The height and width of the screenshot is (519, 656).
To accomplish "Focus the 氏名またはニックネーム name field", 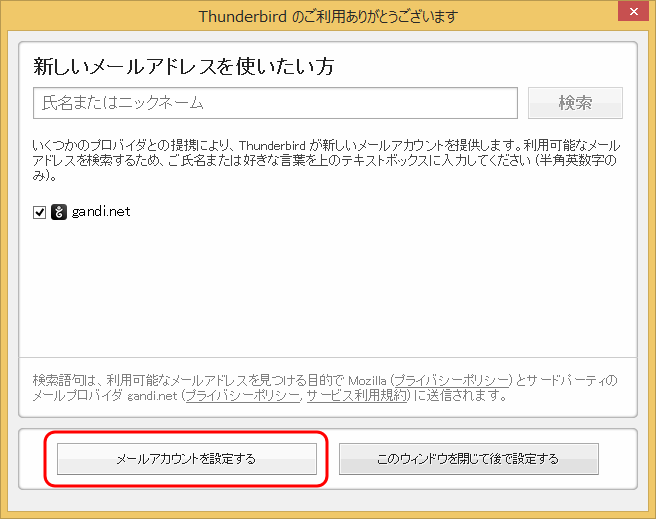I will click(275, 103).
